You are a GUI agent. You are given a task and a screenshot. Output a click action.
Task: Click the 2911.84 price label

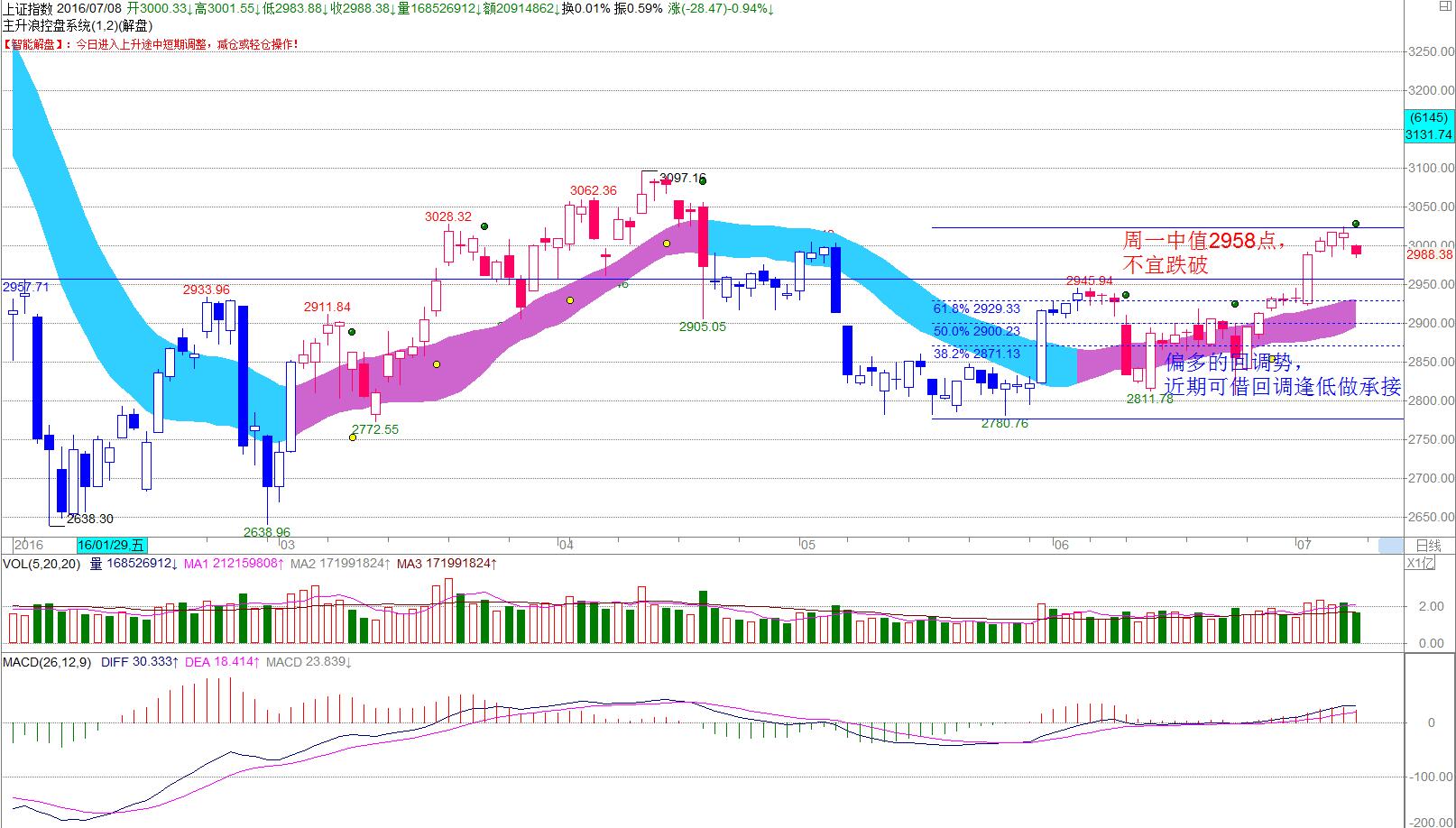pos(327,307)
